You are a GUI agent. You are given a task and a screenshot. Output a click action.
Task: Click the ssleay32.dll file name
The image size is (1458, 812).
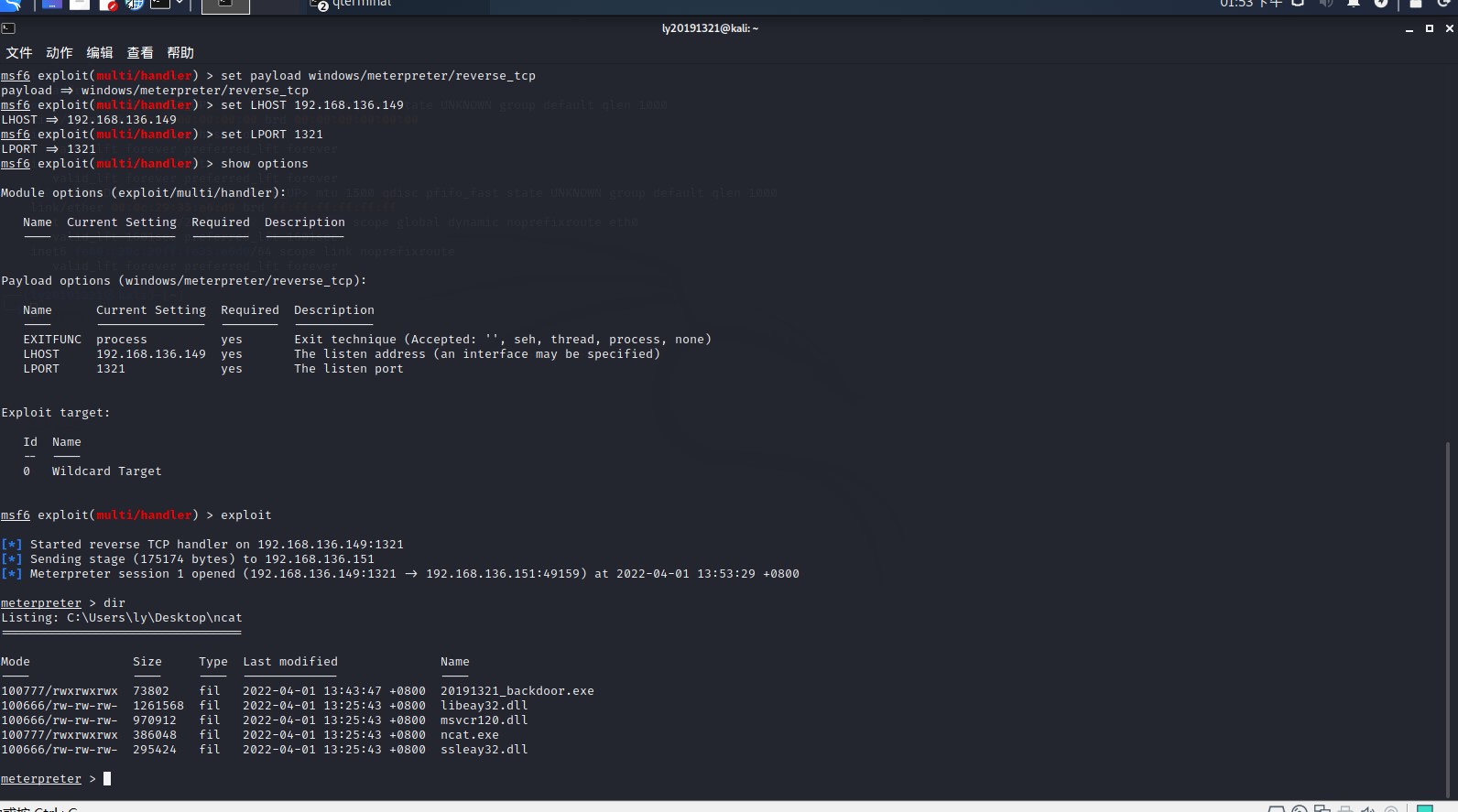point(484,750)
